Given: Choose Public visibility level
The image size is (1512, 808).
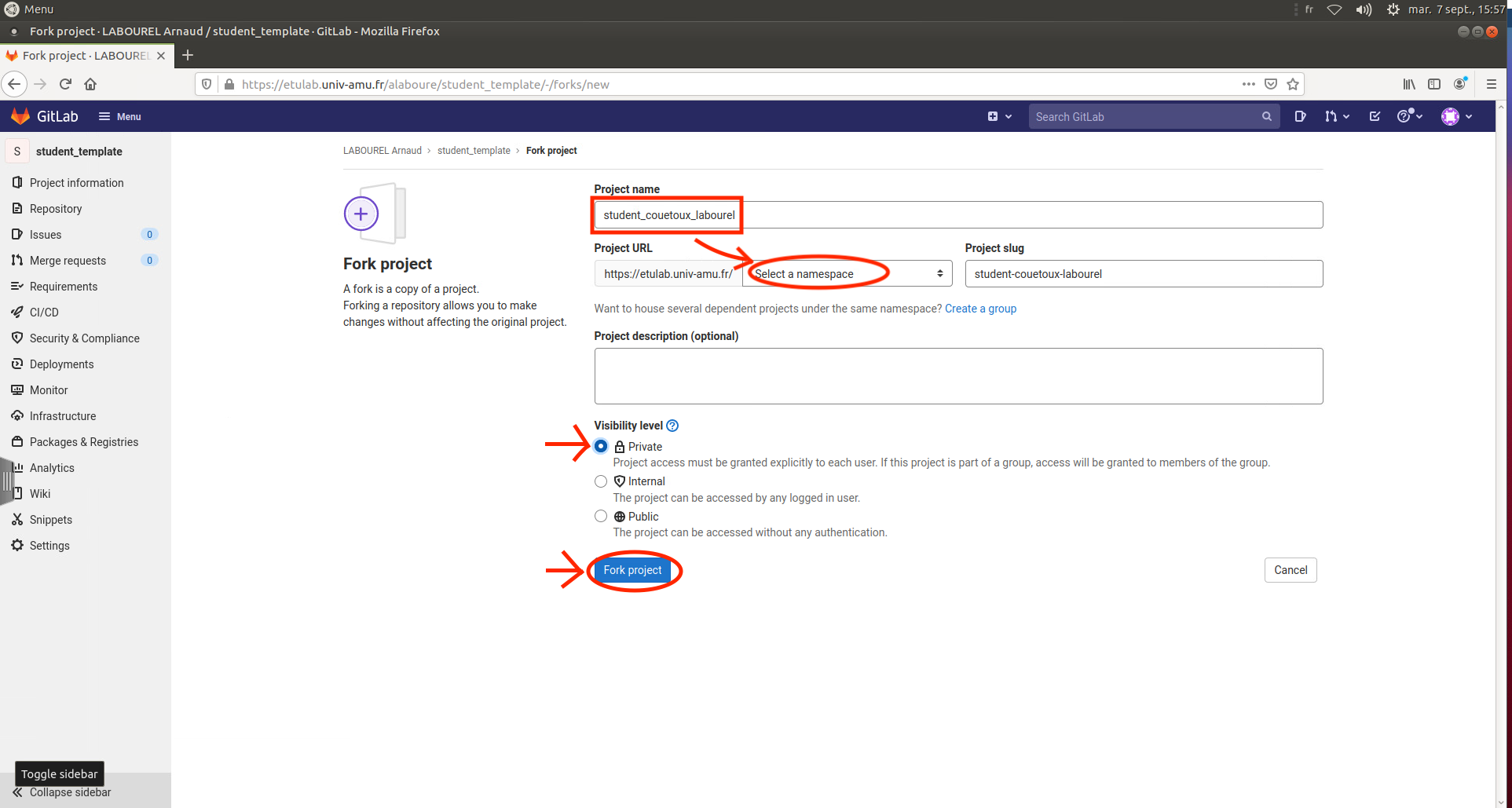Looking at the screenshot, I should pos(601,516).
